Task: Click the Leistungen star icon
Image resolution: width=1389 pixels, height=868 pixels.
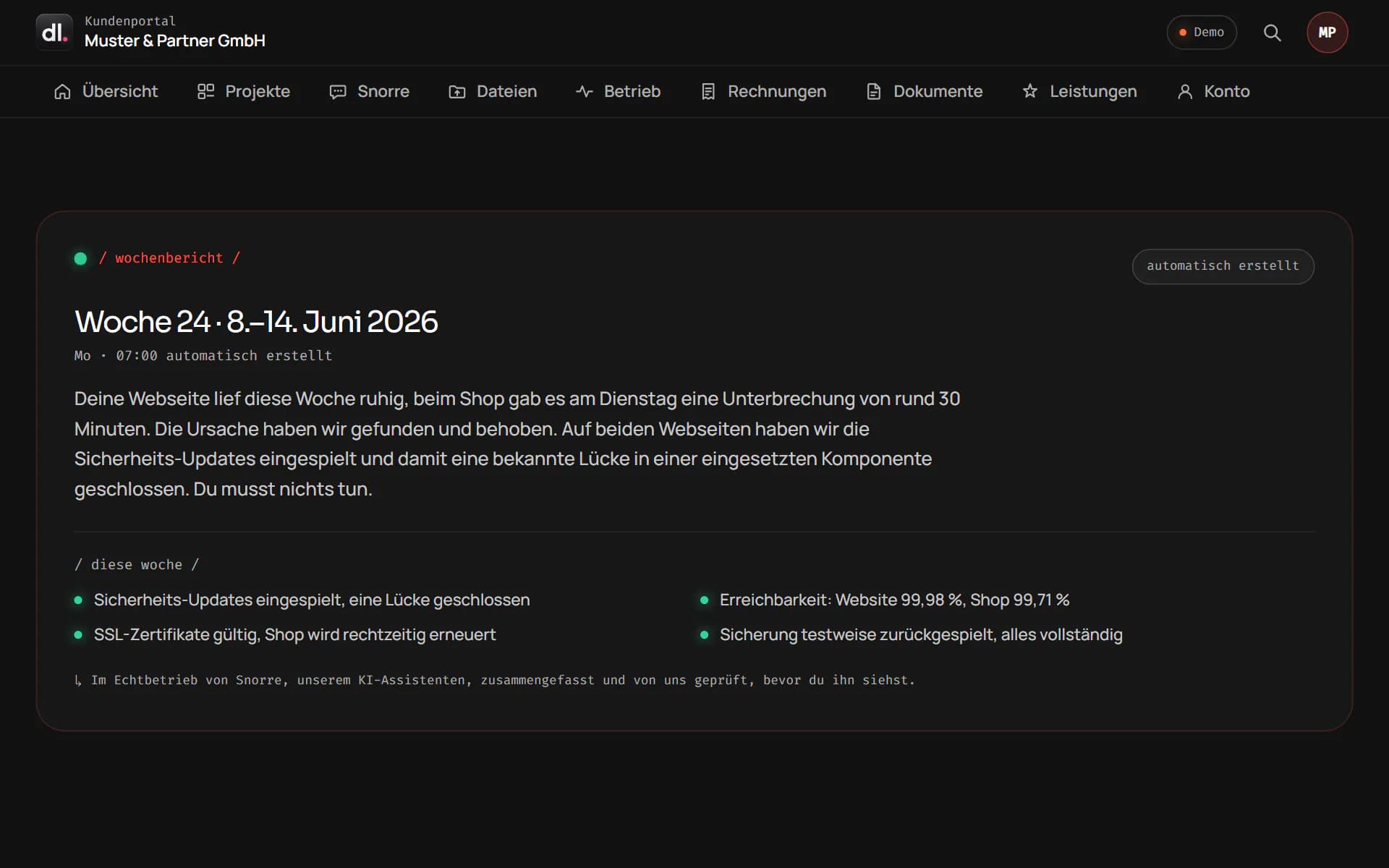Action: pyautogui.click(x=1030, y=91)
